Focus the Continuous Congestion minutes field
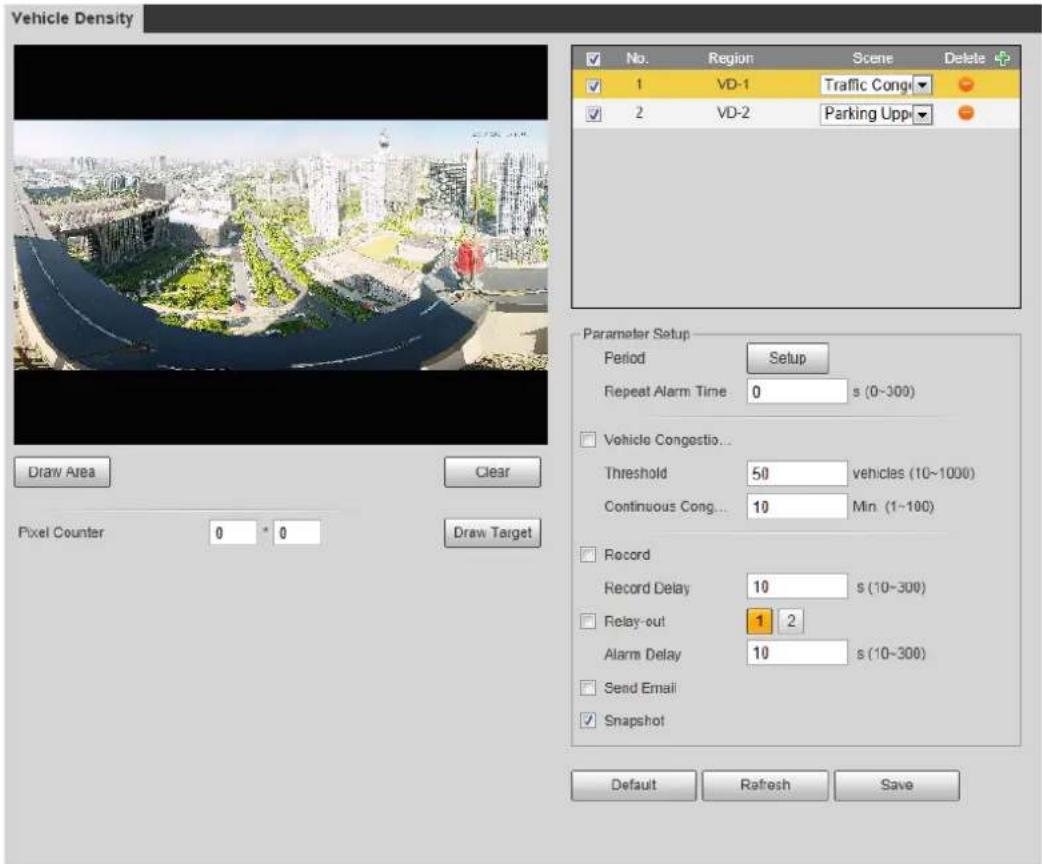The width and height of the screenshot is (1042, 864). [x=797, y=506]
